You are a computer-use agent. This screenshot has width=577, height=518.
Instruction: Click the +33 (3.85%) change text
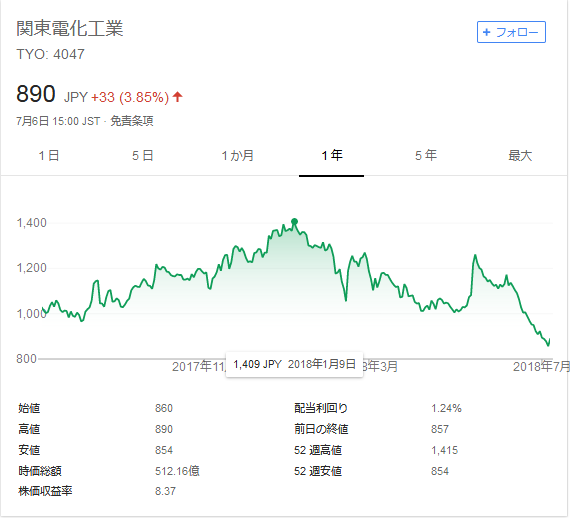click(130, 97)
